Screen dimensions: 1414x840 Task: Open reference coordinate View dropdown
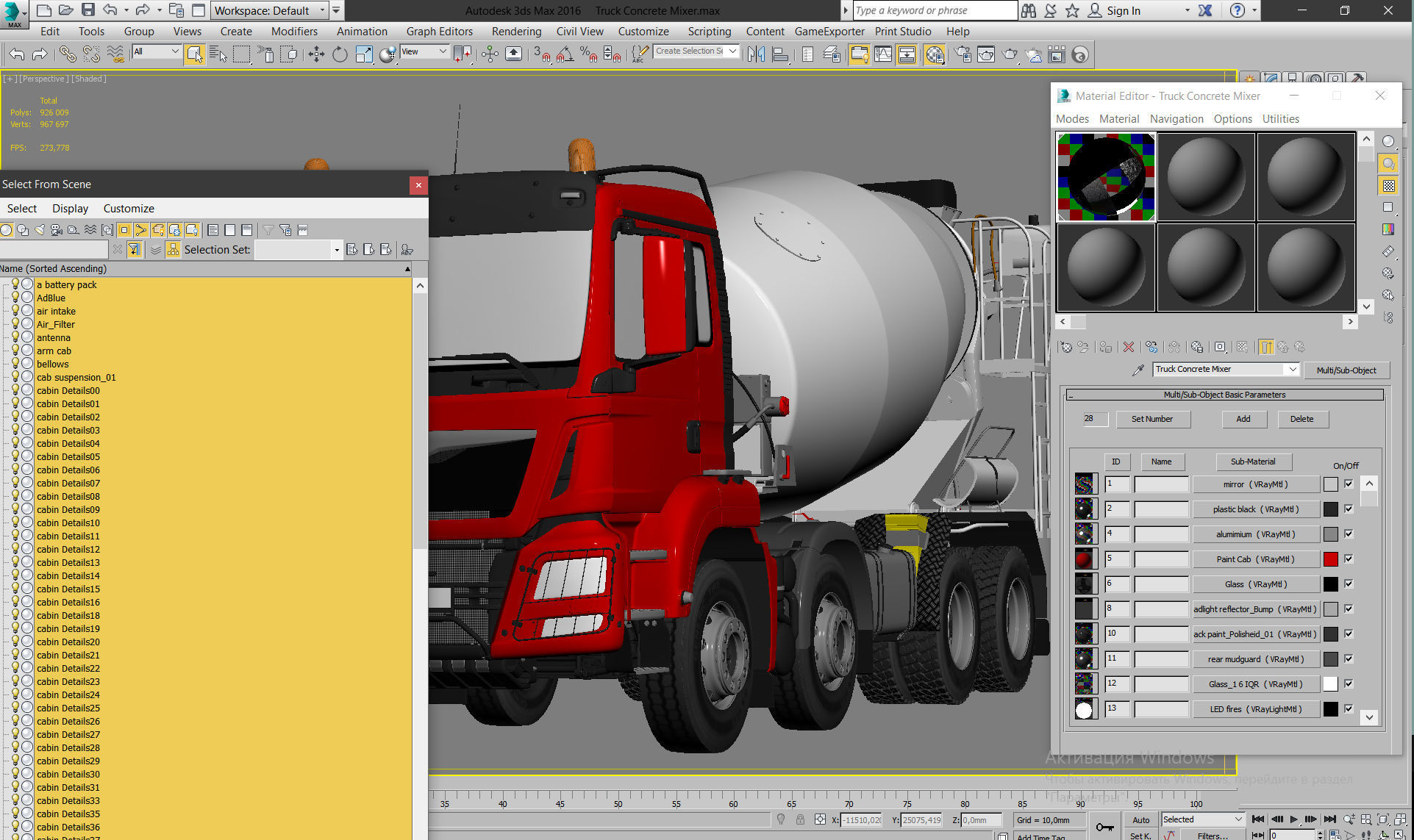[x=424, y=51]
